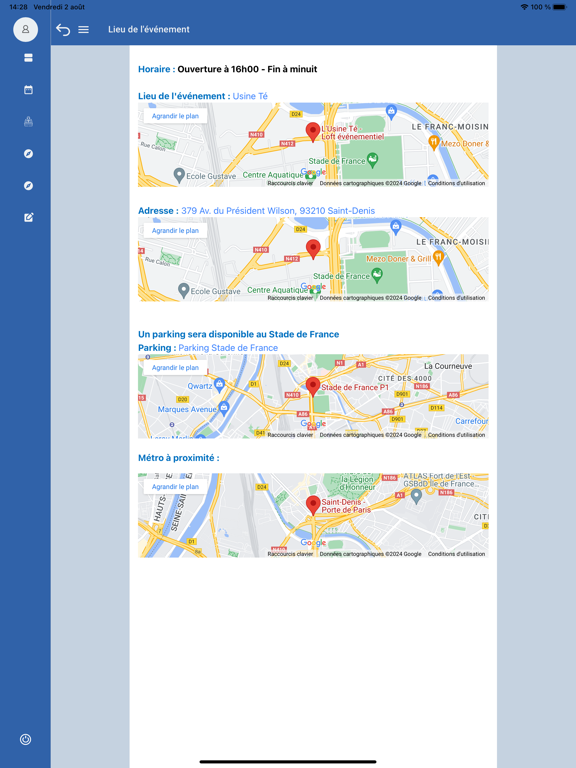Tap Mezo Doner & Grill marker on Adresse map

(438, 258)
